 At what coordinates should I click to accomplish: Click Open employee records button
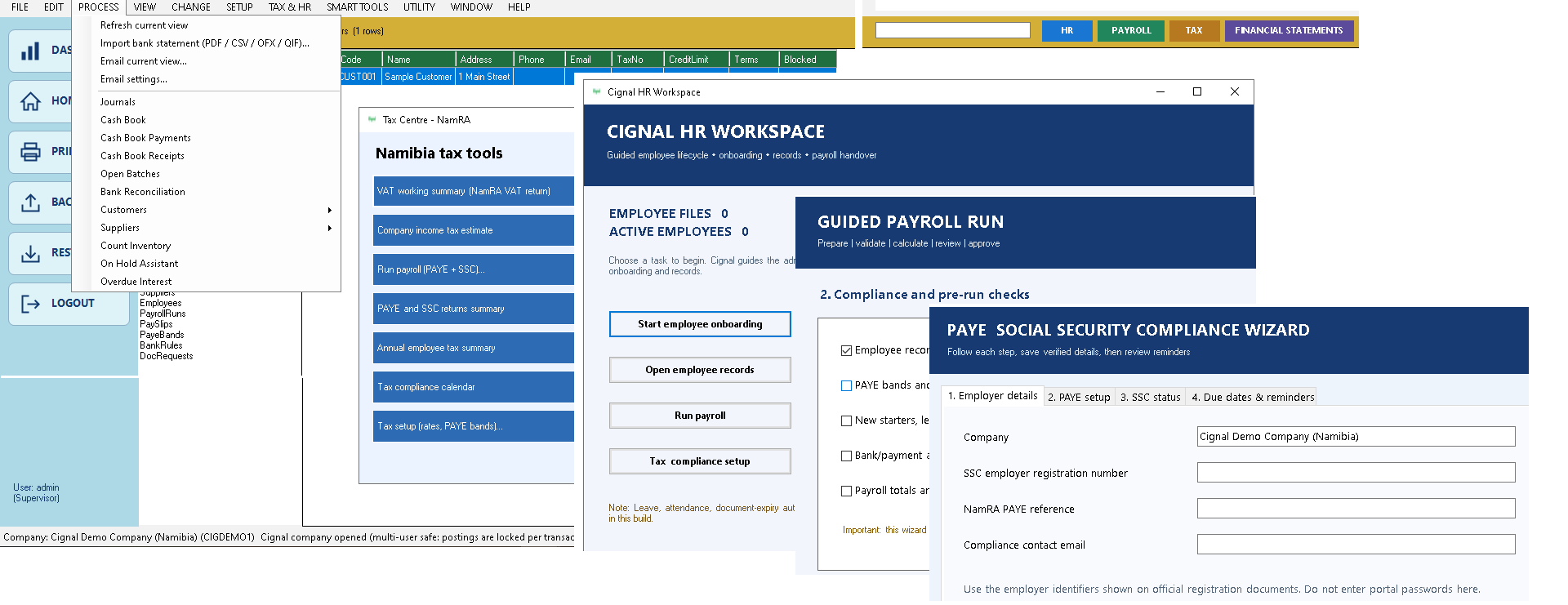[x=700, y=370]
